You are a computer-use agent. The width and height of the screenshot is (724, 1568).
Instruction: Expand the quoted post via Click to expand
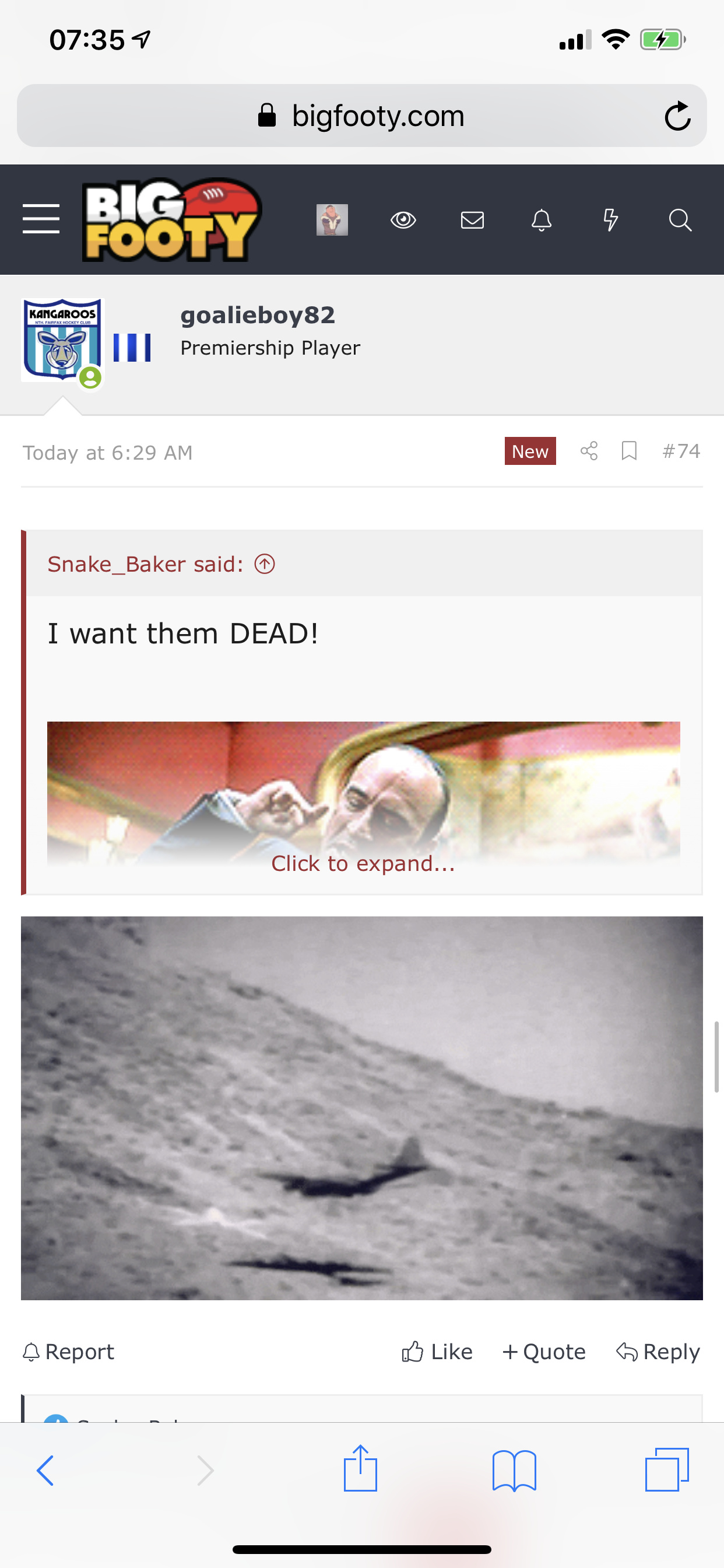(x=363, y=863)
